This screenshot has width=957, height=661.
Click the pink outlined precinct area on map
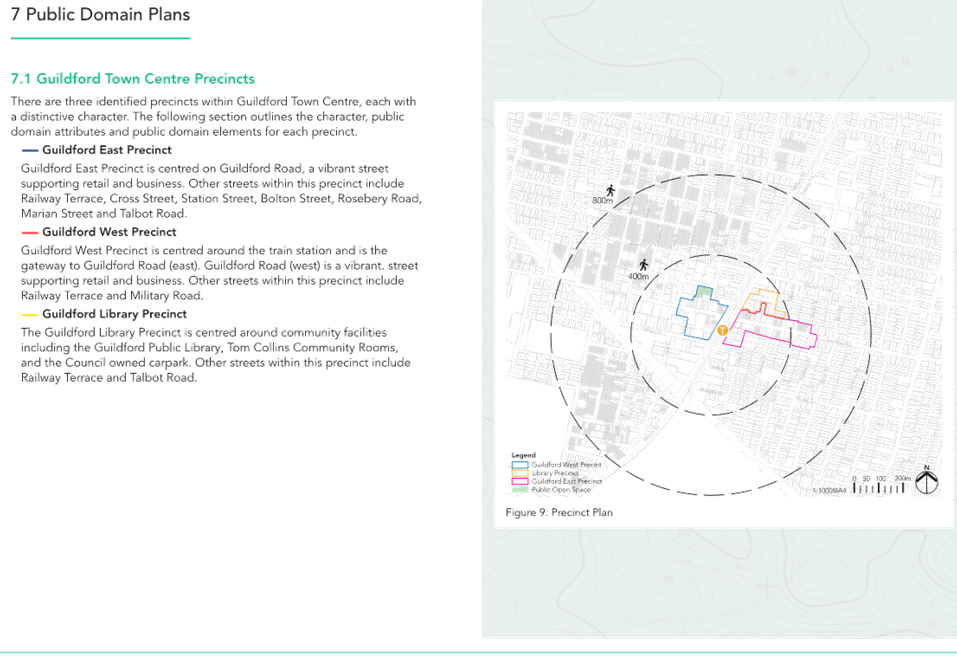[x=770, y=330]
